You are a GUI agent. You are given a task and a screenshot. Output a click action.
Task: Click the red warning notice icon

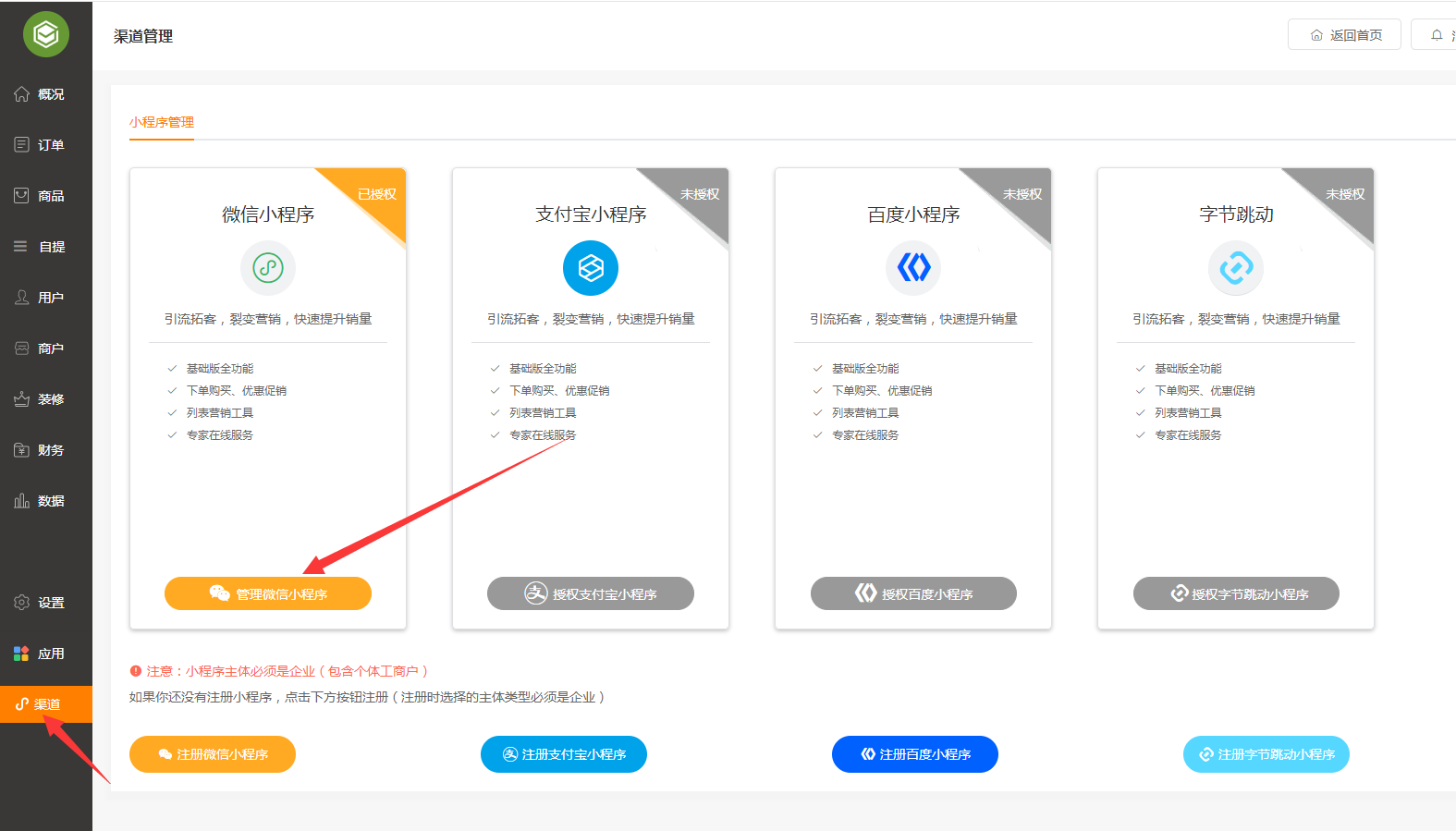click(136, 671)
